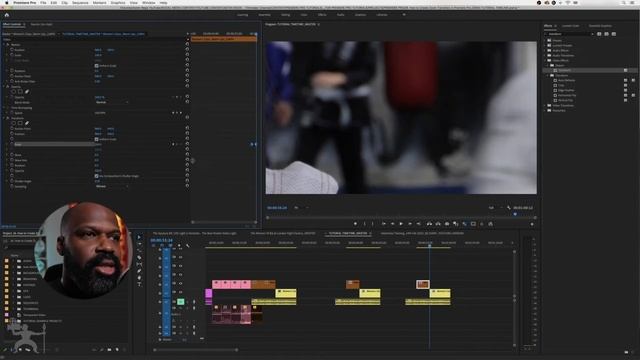Click the timeline playhead marker on ruler

click(429, 245)
